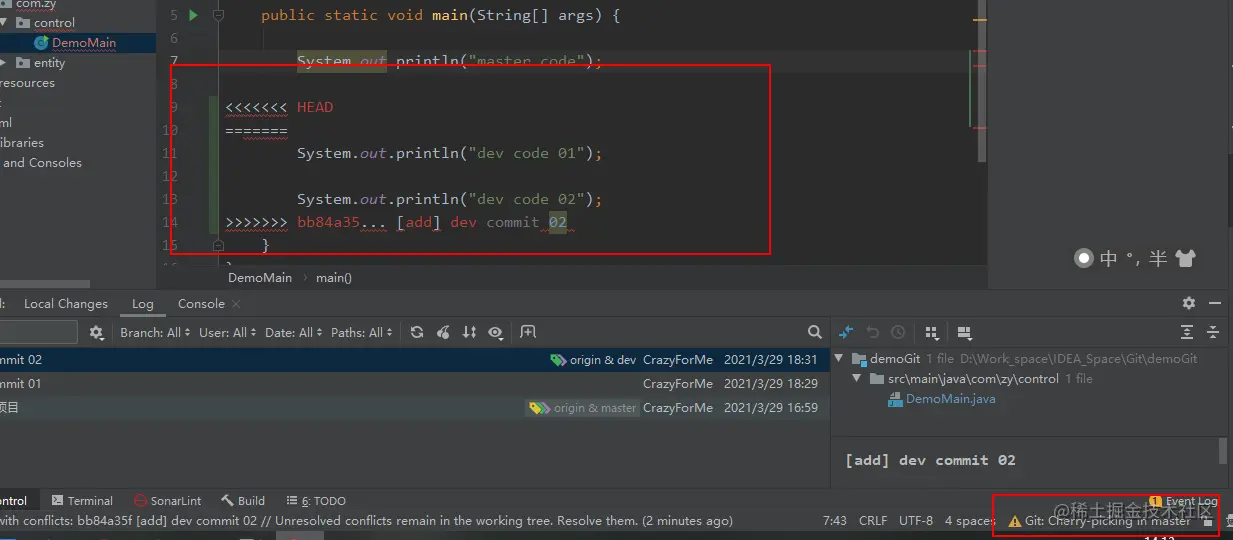The width and height of the screenshot is (1233, 540).
Task: Open new log tab icon in Log toolbar
Action: click(528, 332)
